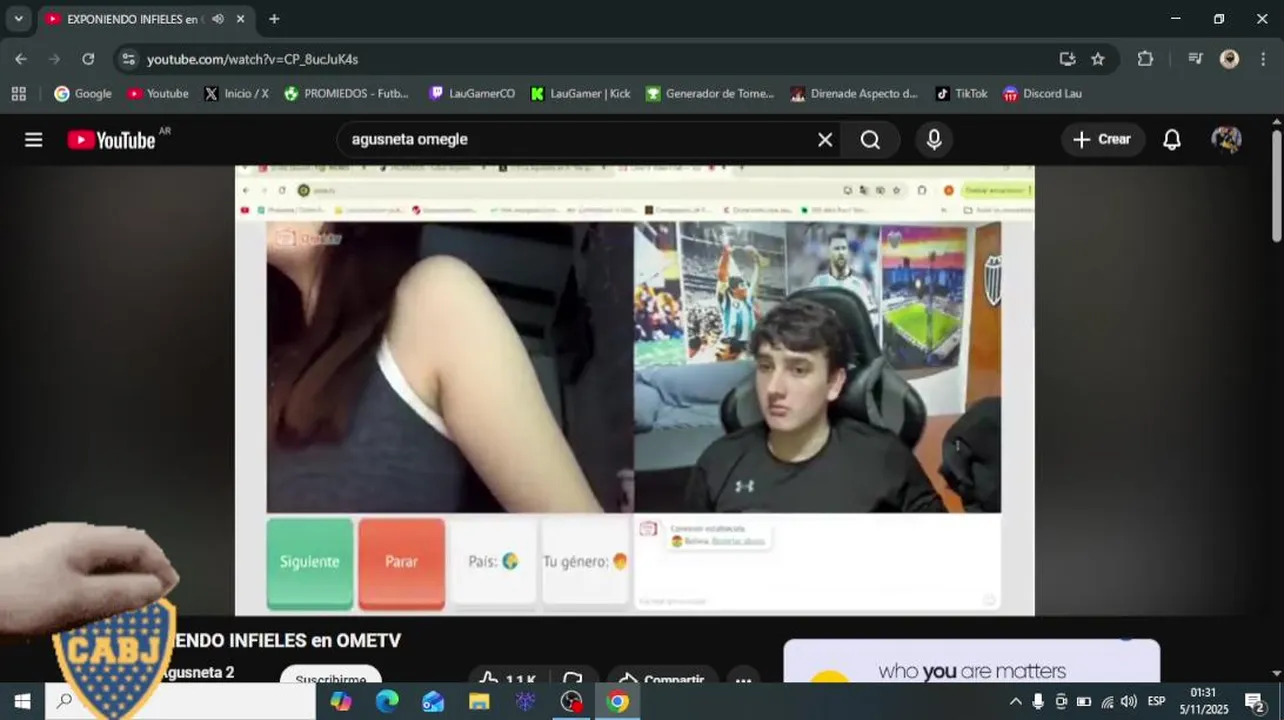Open OBS recording app on the taskbar
The image size is (1284, 720).
point(571,701)
